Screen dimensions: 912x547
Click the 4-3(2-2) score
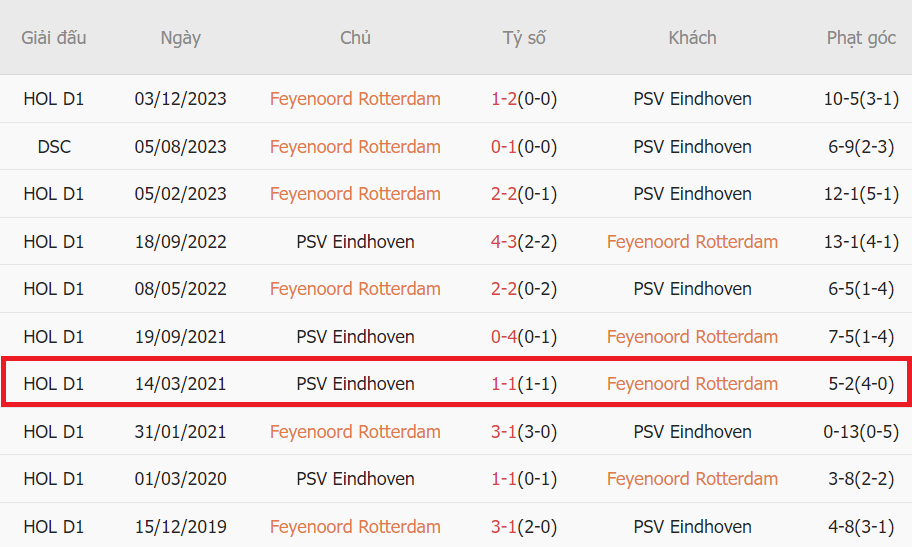(524, 242)
